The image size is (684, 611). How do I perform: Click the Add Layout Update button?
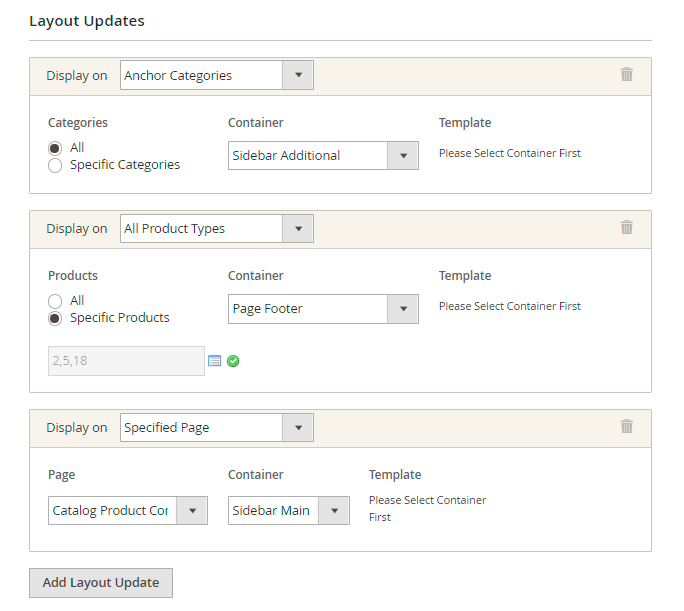(101, 583)
